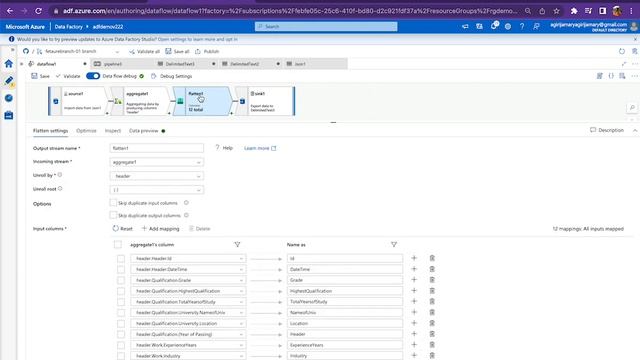640x360 pixels.
Task: Click the plus under the source1 node
Action: coord(107,113)
